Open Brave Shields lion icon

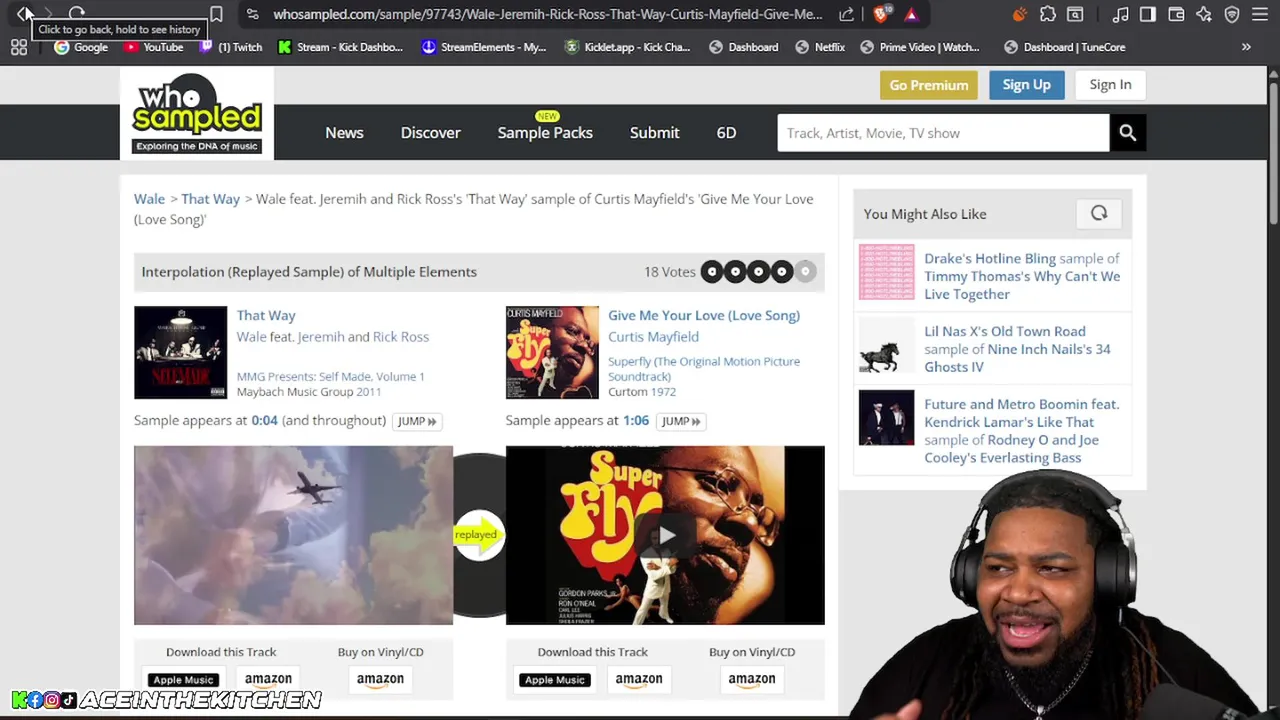click(x=881, y=14)
